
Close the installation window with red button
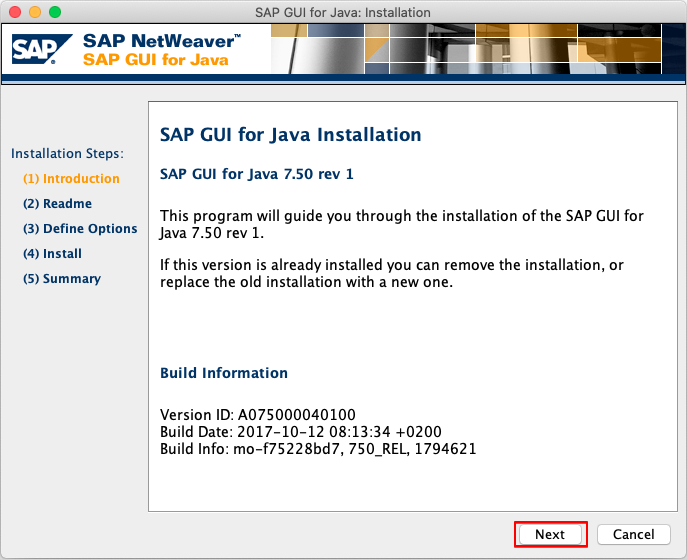coord(15,12)
